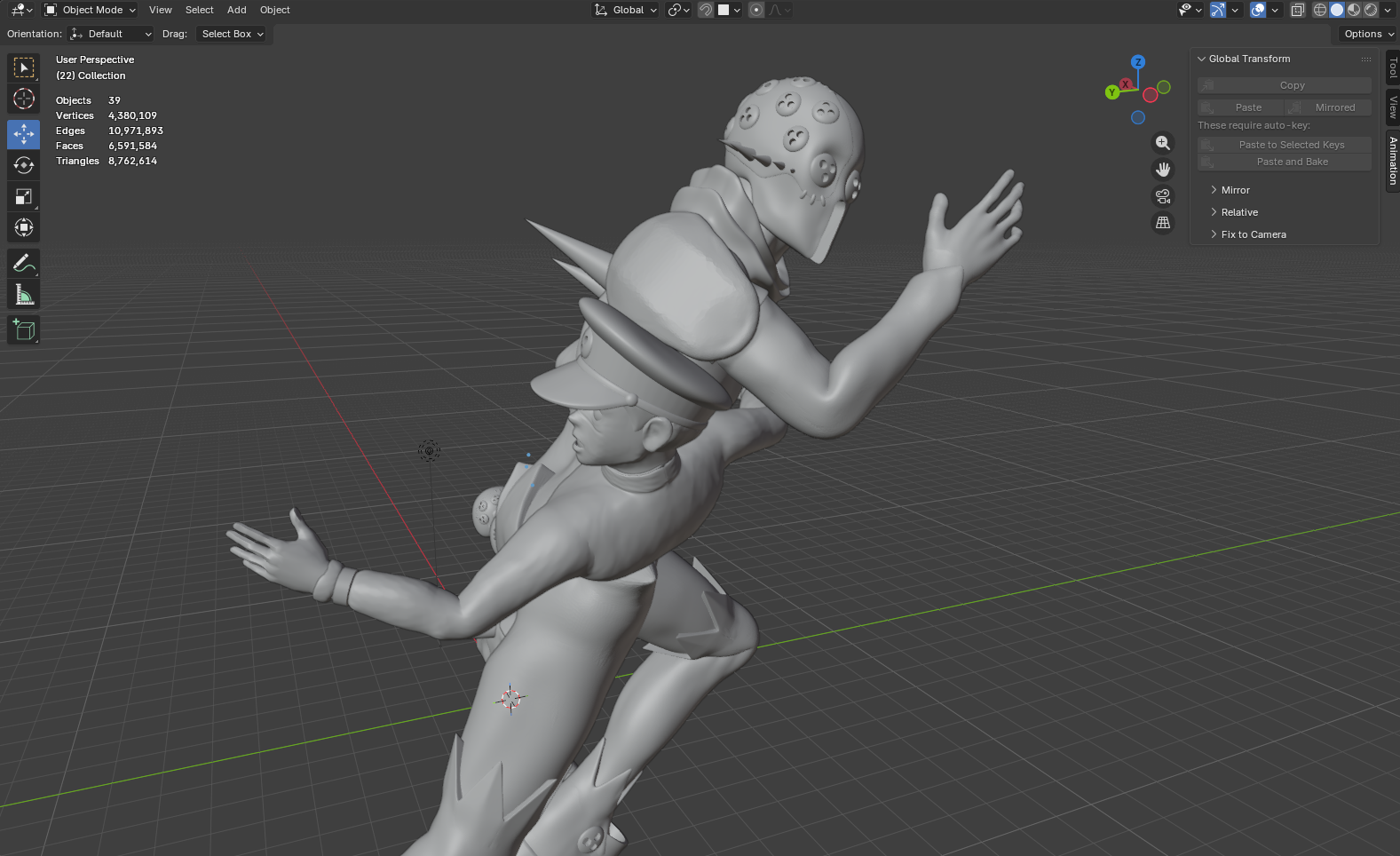Click the unlabeled dark green negative Y gizmo handle
The height and width of the screenshot is (856, 1400).
(1164, 87)
